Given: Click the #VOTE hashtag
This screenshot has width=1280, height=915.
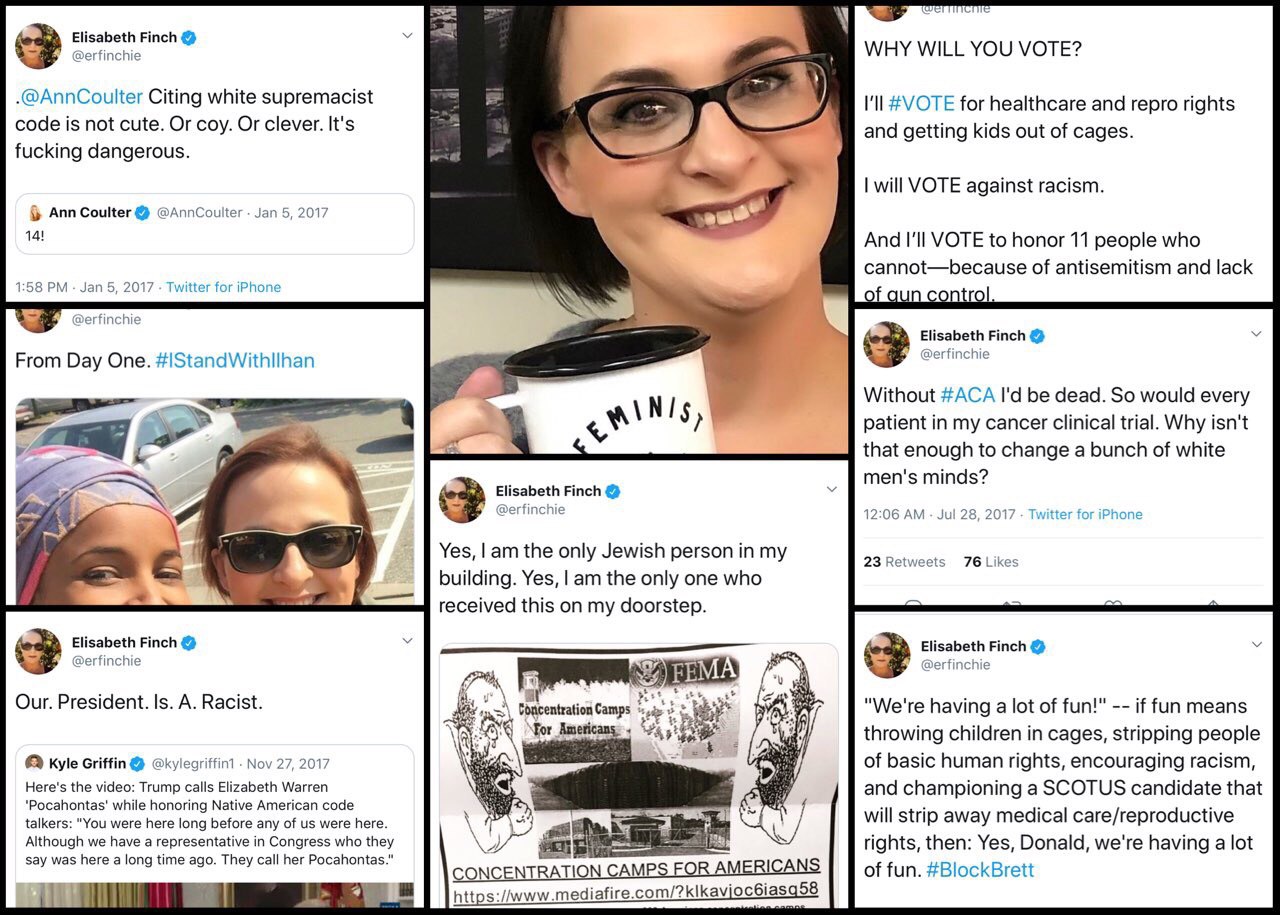Looking at the screenshot, I should pyautogui.click(x=921, y=104).
